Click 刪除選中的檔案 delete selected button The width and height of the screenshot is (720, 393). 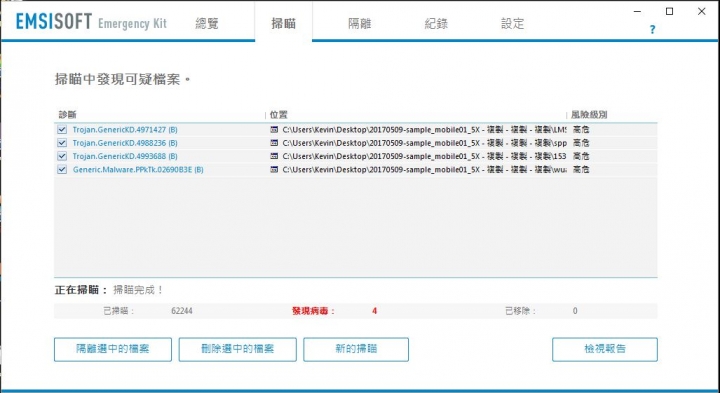point(237,349)
